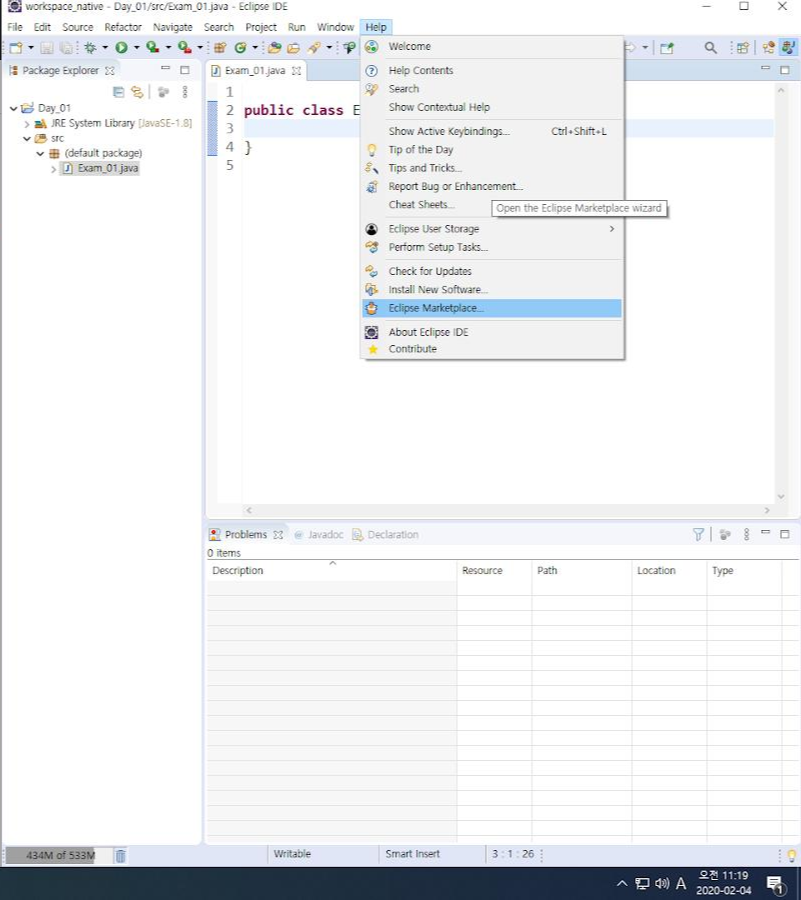
Task: Open the Debug dropdown arrow
Action: coord(105,48)
